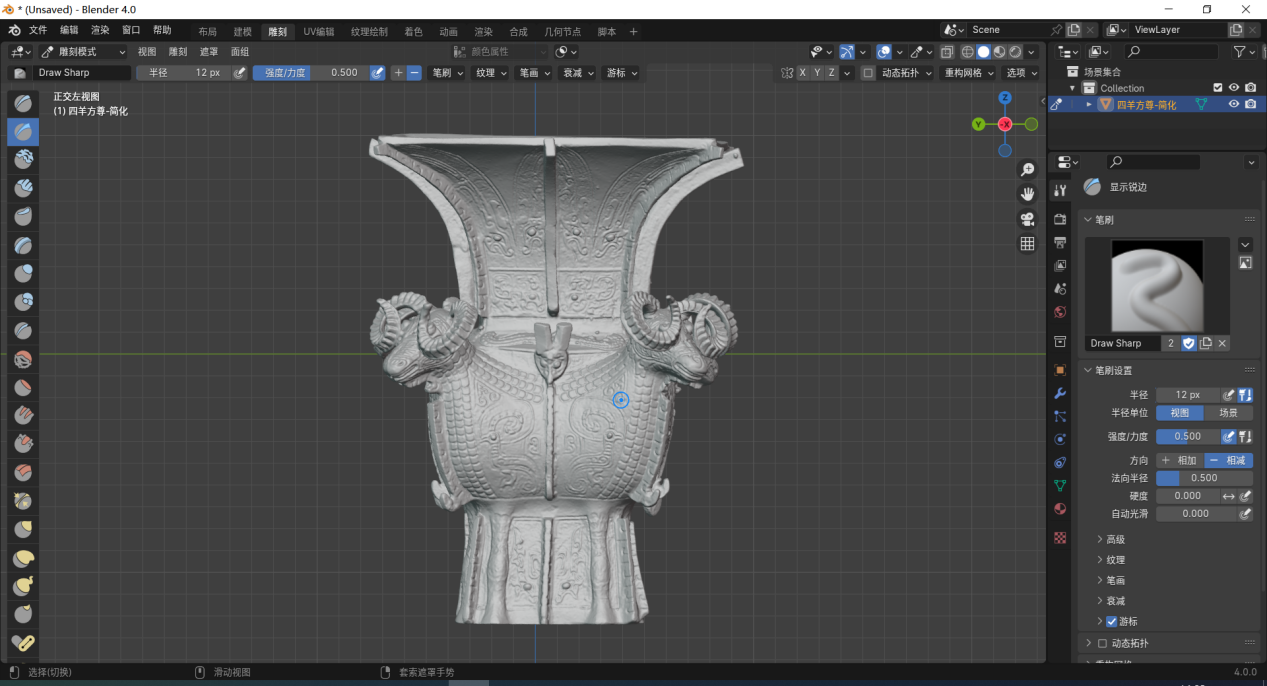Switch to the 着色 workspace tab

tap(413, 32)
